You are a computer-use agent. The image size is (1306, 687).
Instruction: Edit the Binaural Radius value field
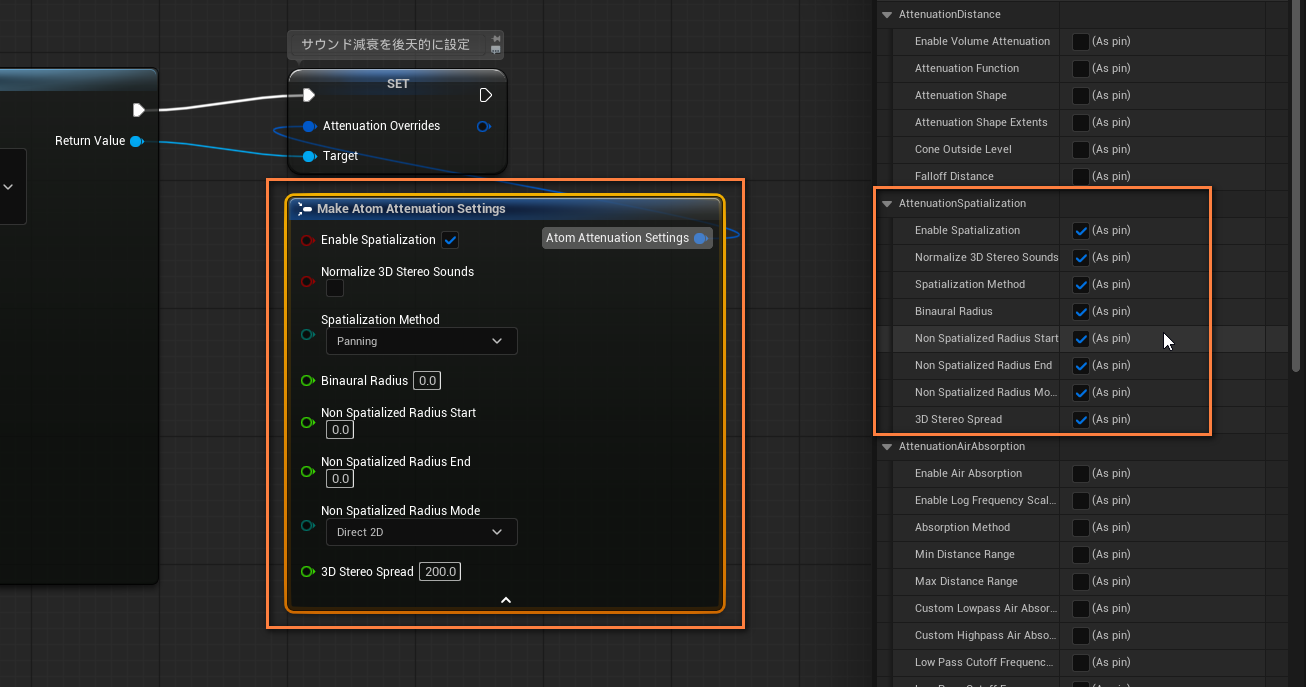[x=427, y=381]
